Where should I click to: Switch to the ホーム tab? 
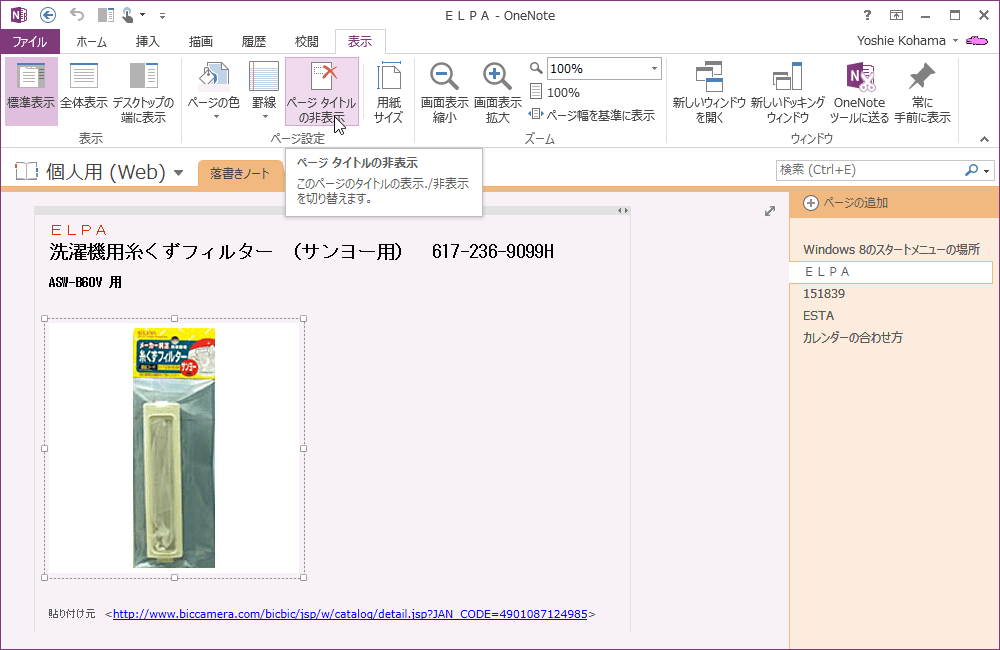pos(91,41)
